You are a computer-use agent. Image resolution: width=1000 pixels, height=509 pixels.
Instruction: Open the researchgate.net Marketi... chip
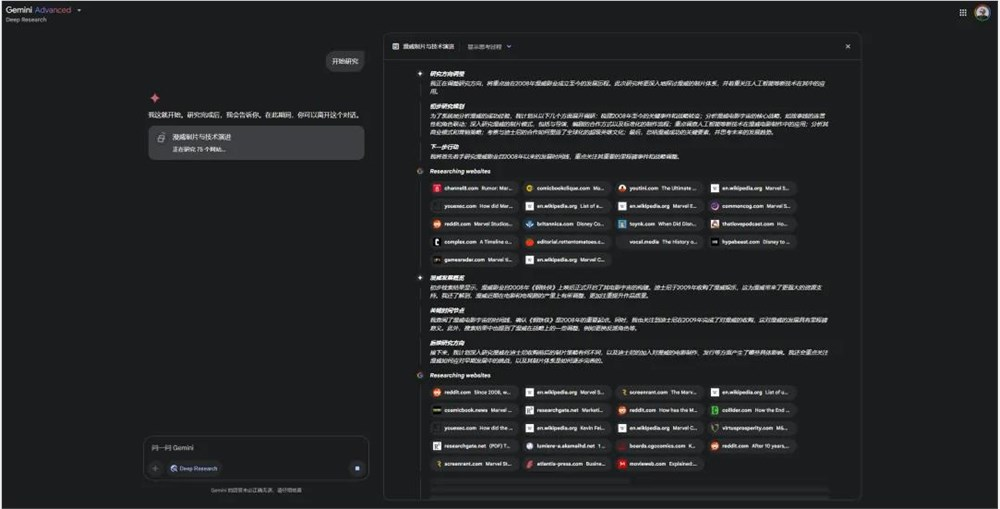click(566, 410)
